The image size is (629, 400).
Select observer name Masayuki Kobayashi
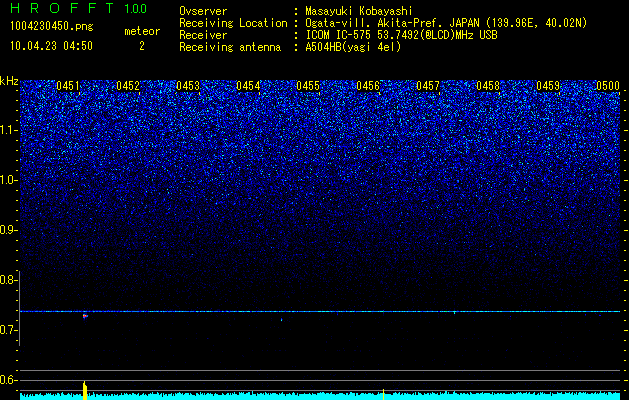[x=359, y=11]
